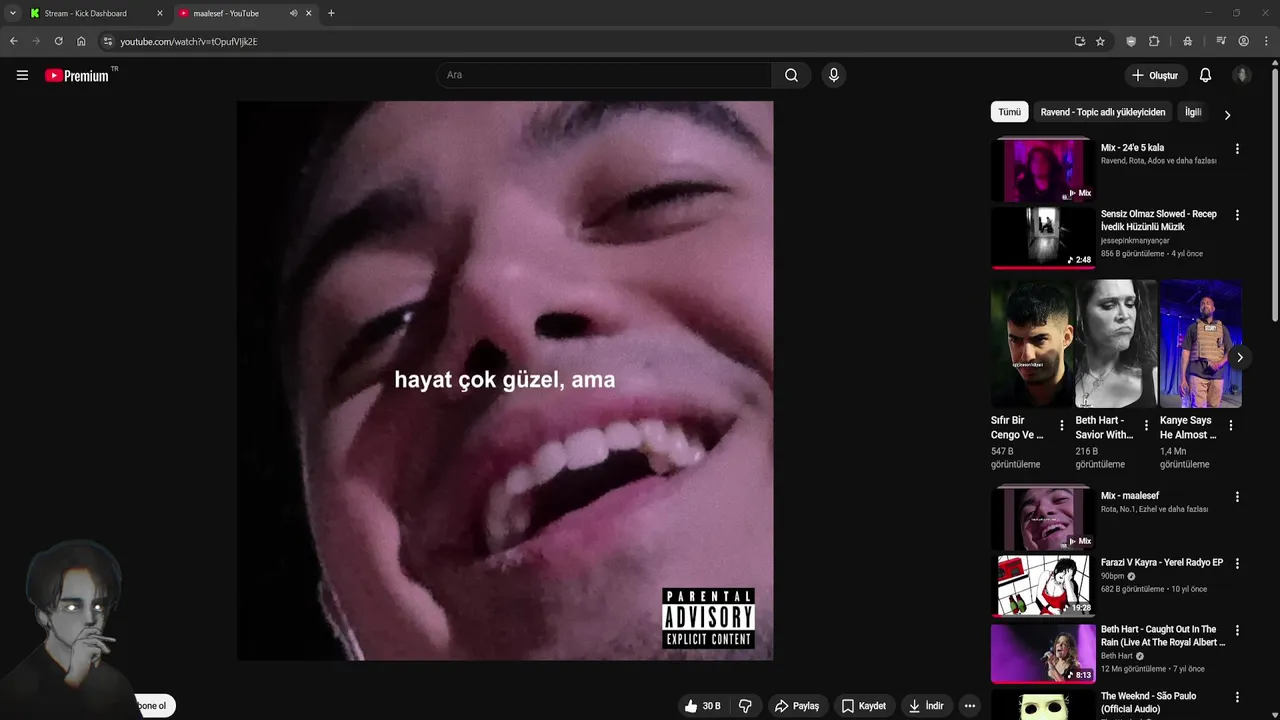Select Ravend - Topic adlı yükleyiciden chip

point(1103,112)
